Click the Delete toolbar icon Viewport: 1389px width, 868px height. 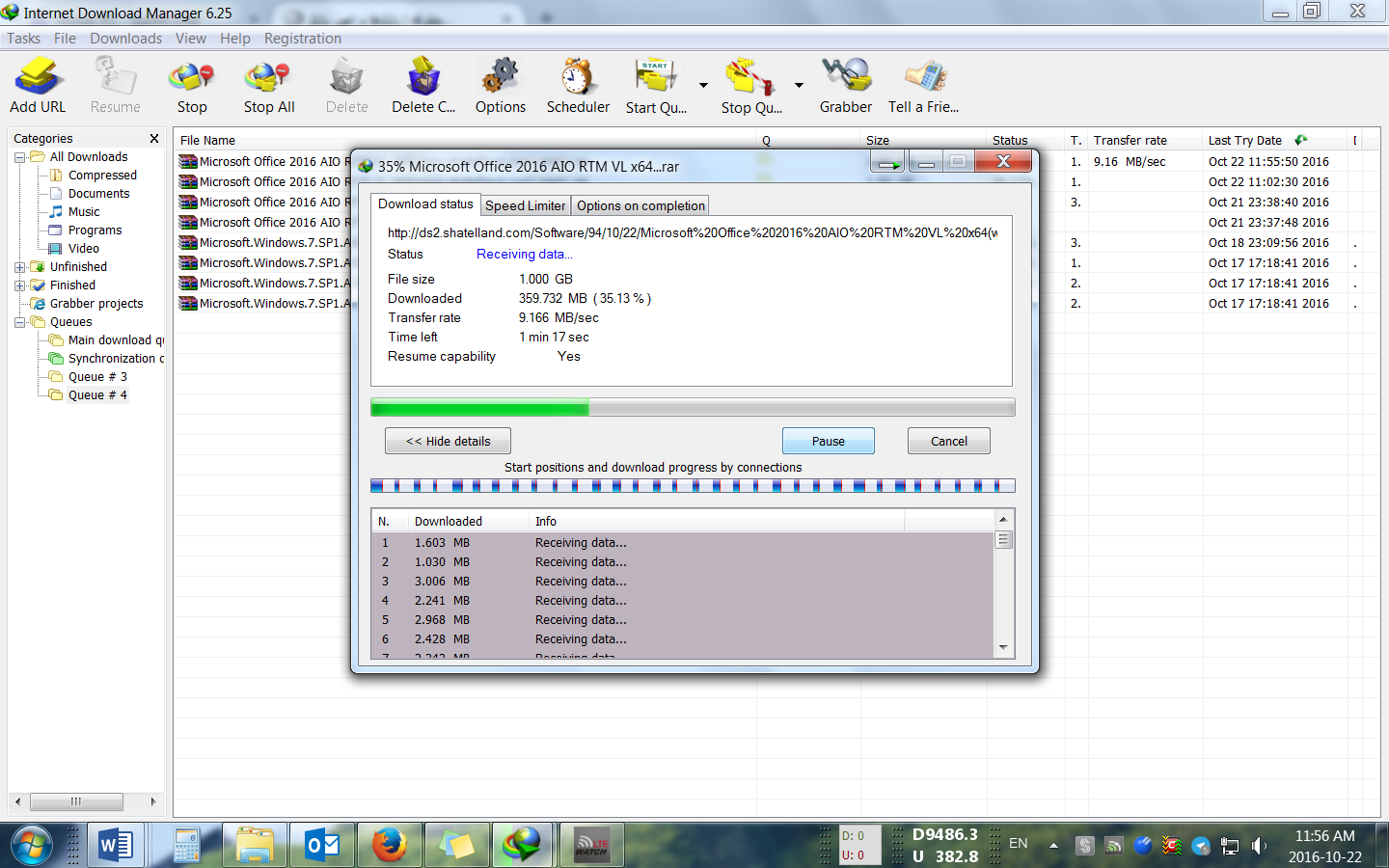point(346,85)
